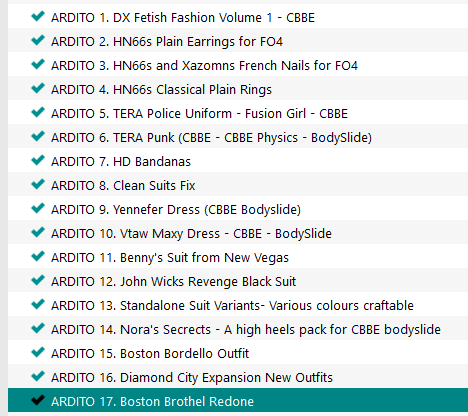Select 'ARDITO 6. TERA Punk' mod name

coord(211,138)
